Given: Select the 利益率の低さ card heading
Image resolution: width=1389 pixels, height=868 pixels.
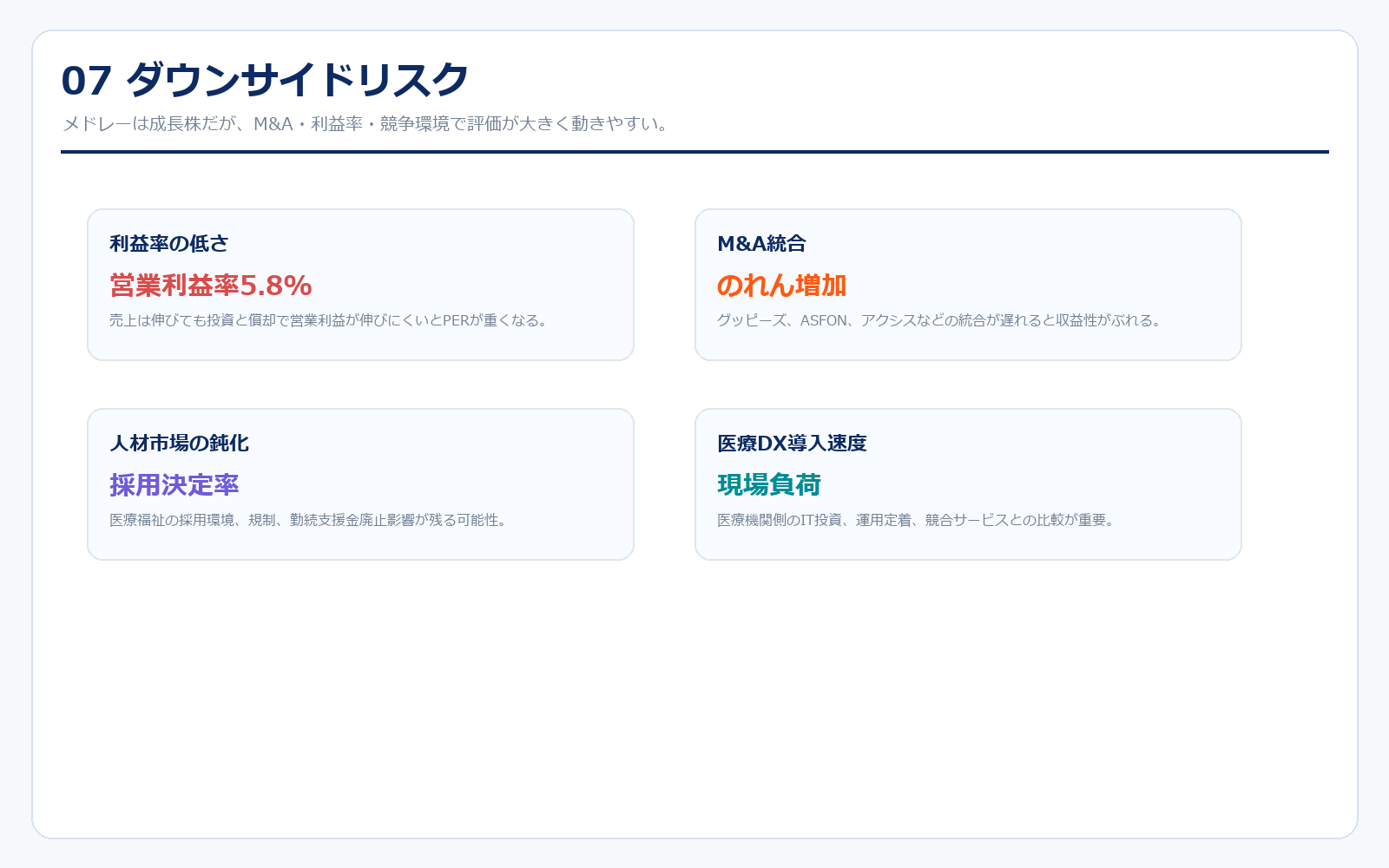Looking at the screenshot, I should [x=169, y=244].
